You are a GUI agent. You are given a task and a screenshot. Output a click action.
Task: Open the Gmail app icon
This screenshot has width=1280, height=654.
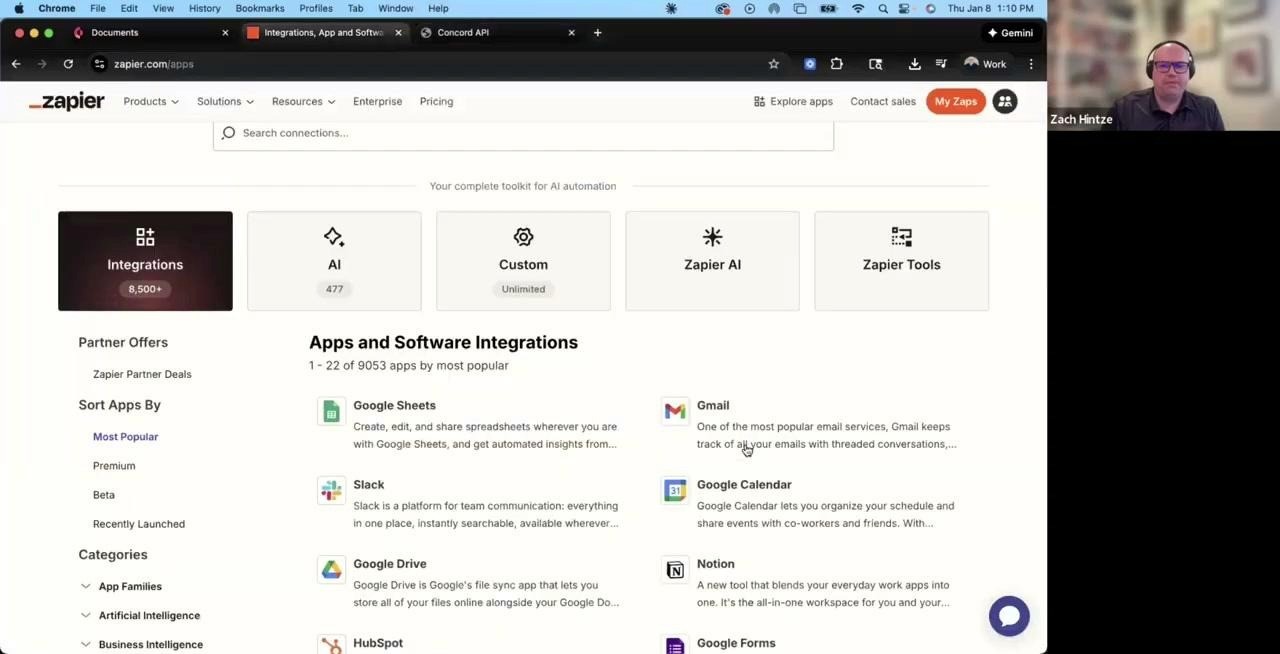click(675, 411)
